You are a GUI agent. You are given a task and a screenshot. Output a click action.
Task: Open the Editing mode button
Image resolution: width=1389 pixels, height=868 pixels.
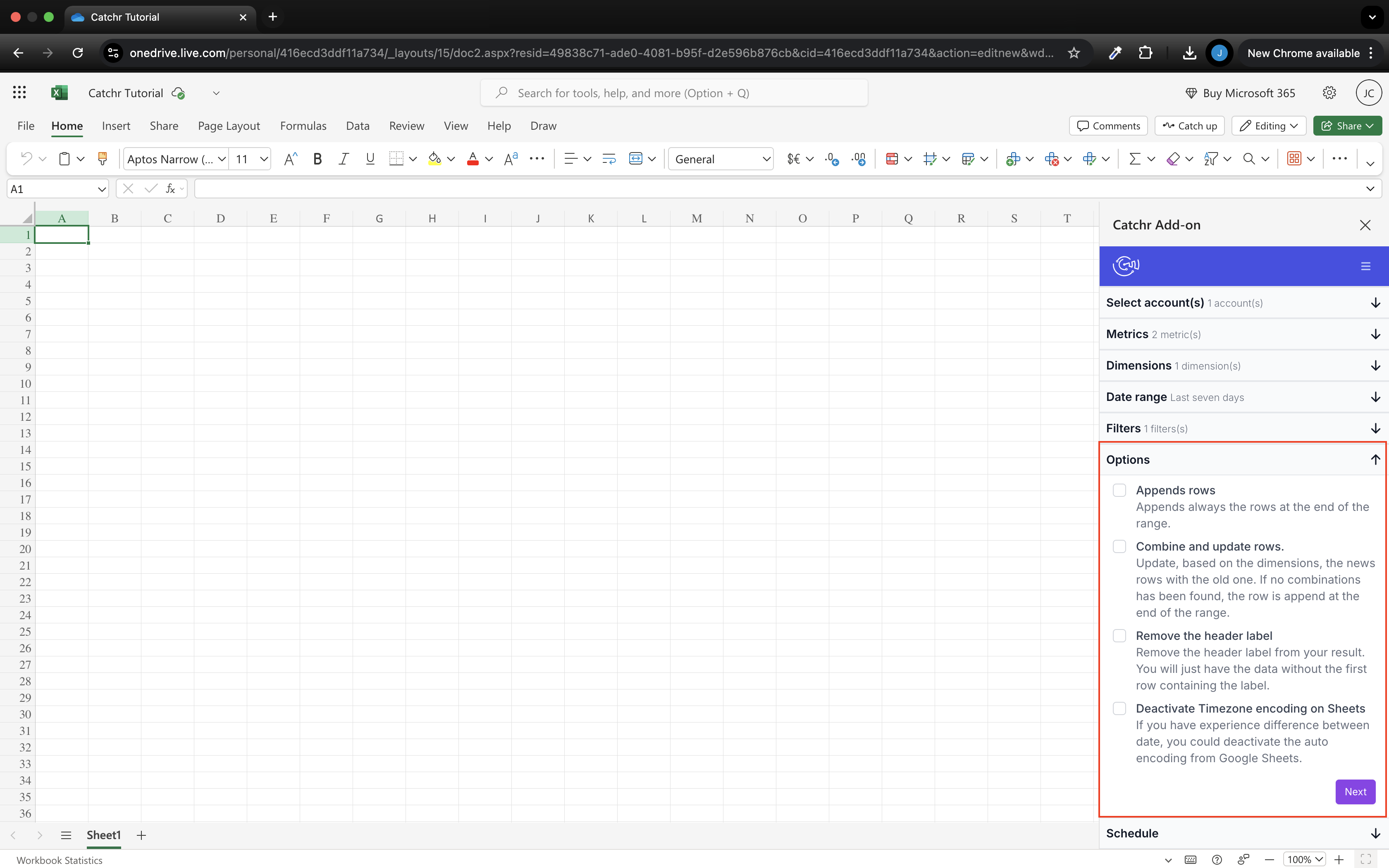click(1268, 126)
